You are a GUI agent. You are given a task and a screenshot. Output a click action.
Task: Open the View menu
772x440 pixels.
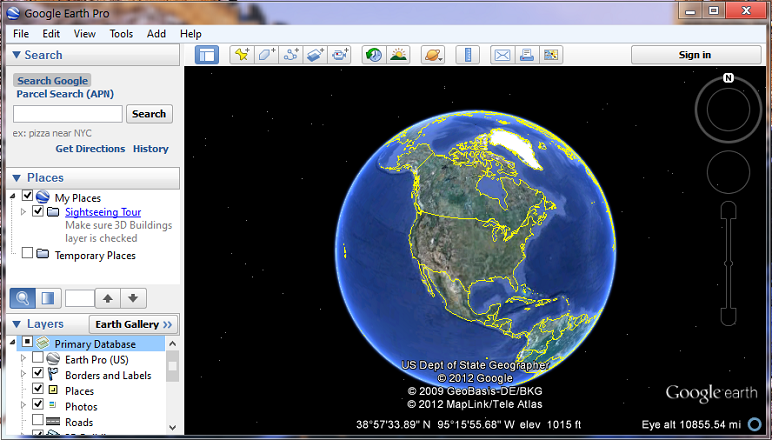click(84, 33)
